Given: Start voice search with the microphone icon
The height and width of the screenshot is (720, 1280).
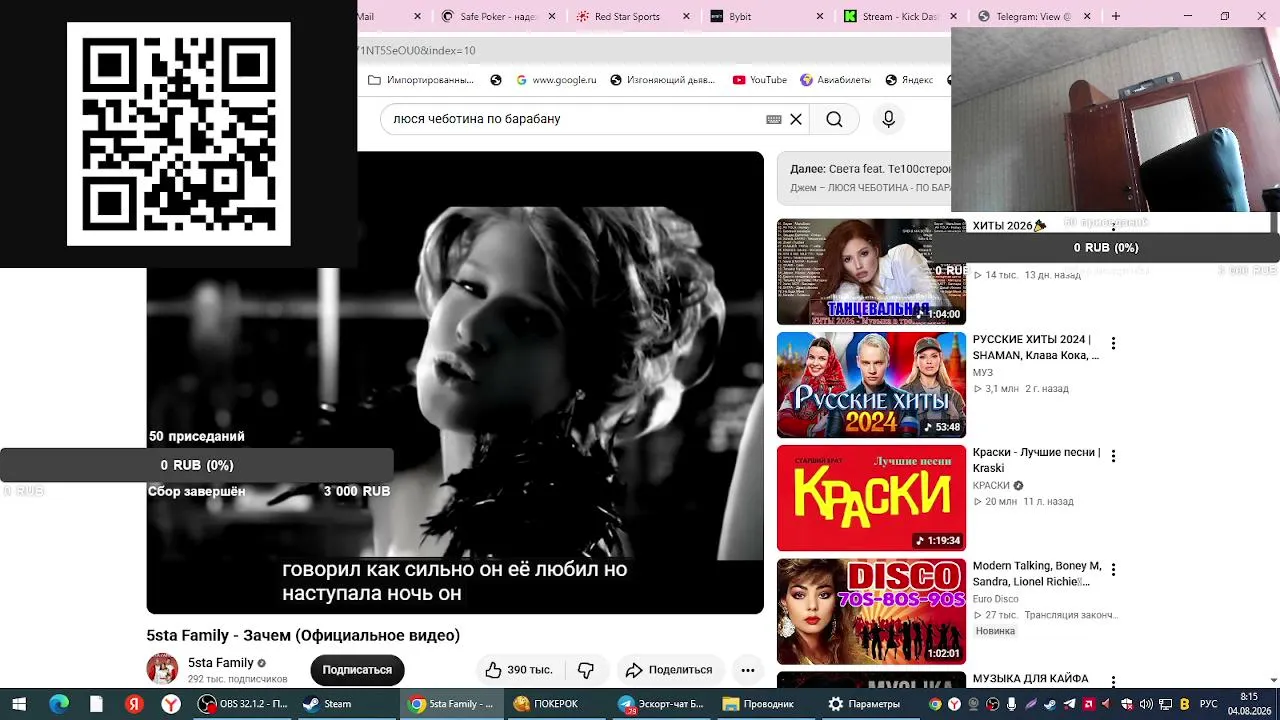Looking at the screenshot, I should tap(888, 119).
